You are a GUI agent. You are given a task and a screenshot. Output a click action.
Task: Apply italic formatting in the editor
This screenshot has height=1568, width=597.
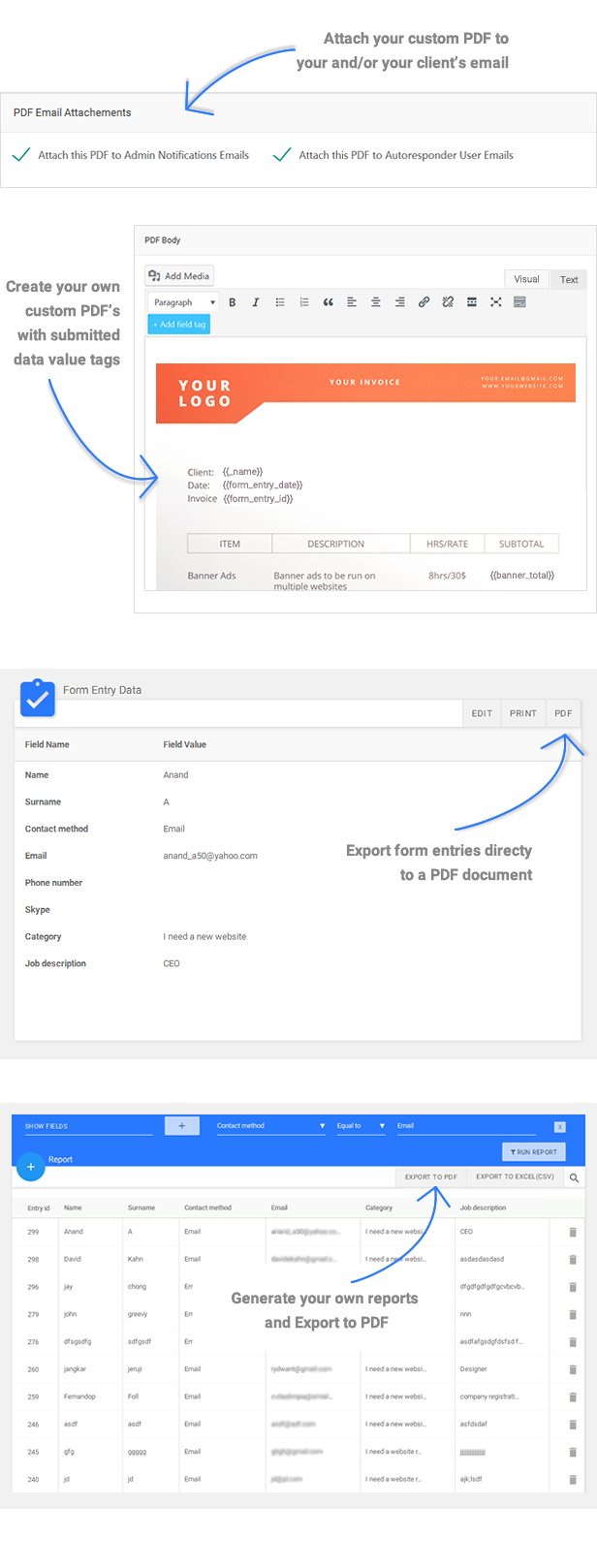coord(256,302)
